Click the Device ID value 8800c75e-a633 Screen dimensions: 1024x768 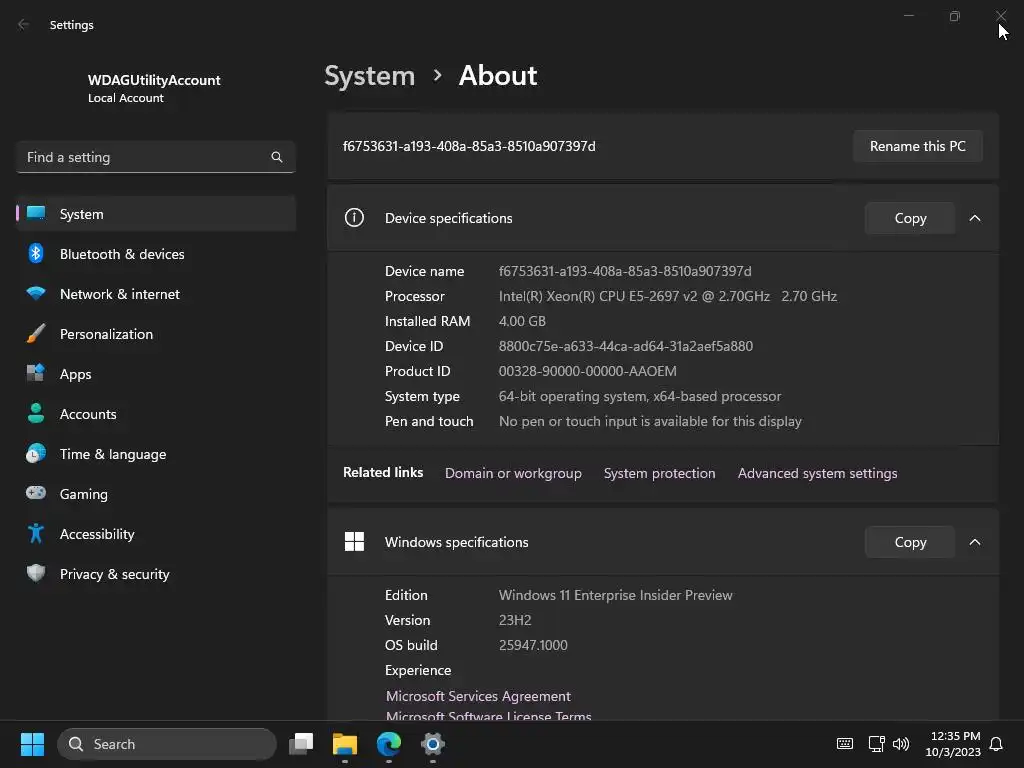coord(626,346)
